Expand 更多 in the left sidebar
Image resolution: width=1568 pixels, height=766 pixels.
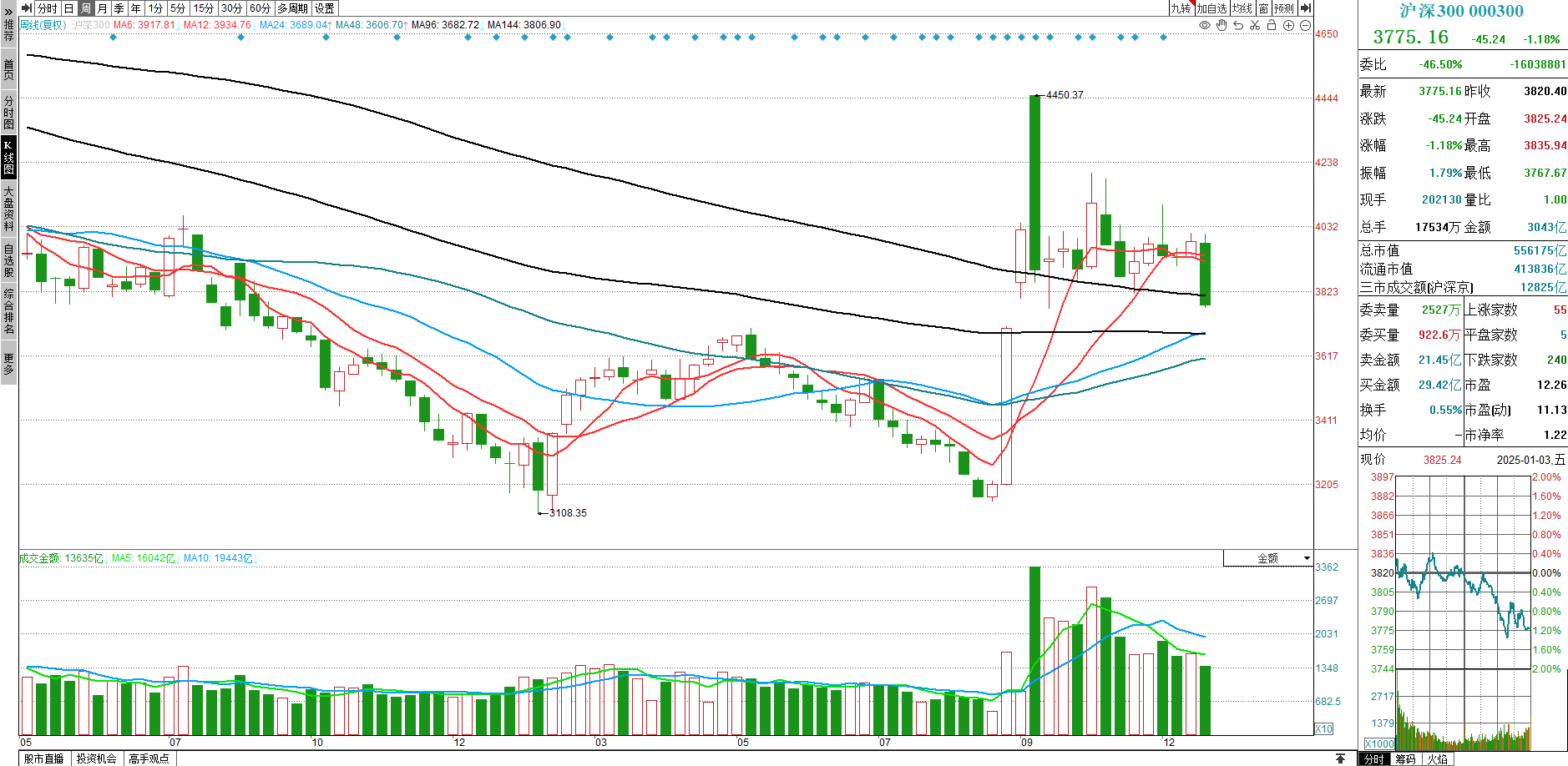pos(8,364)
